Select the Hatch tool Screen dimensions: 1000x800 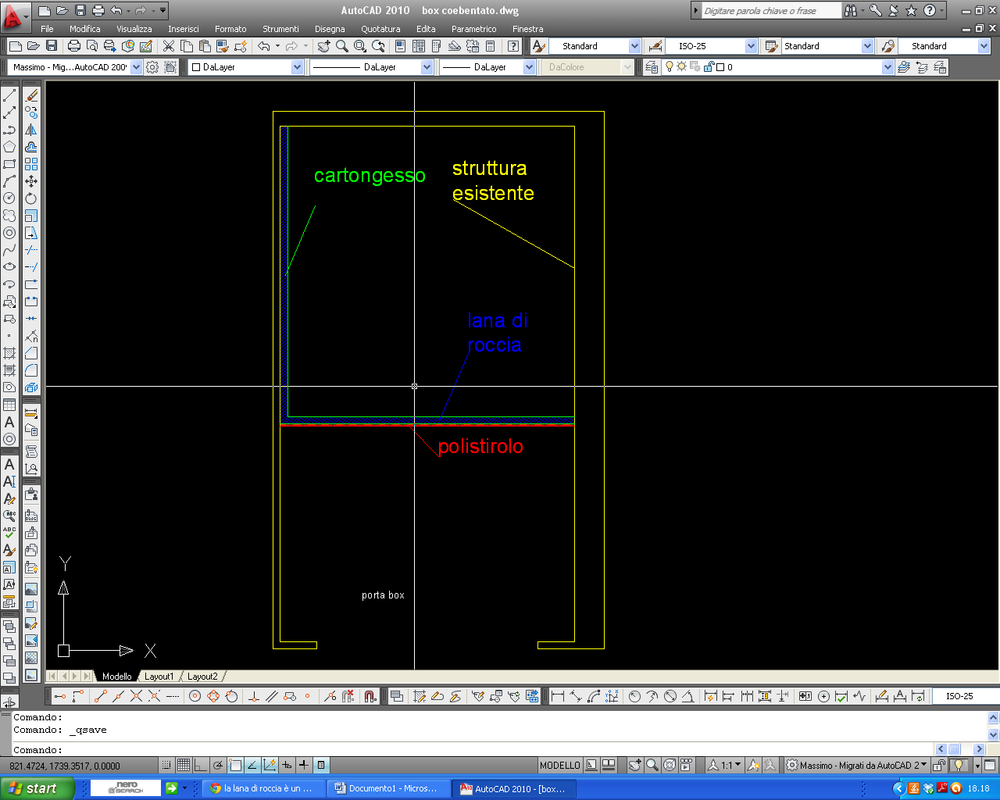tap(10, 353)
